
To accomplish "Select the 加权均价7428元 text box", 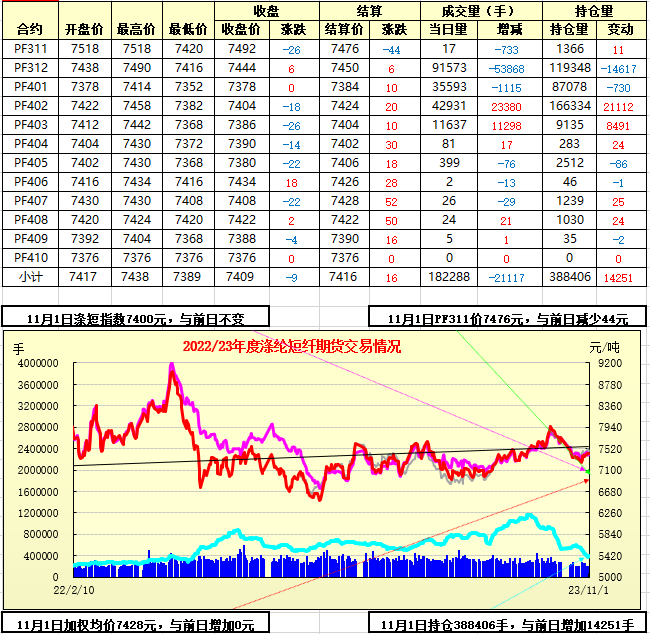I will point(136,624).
